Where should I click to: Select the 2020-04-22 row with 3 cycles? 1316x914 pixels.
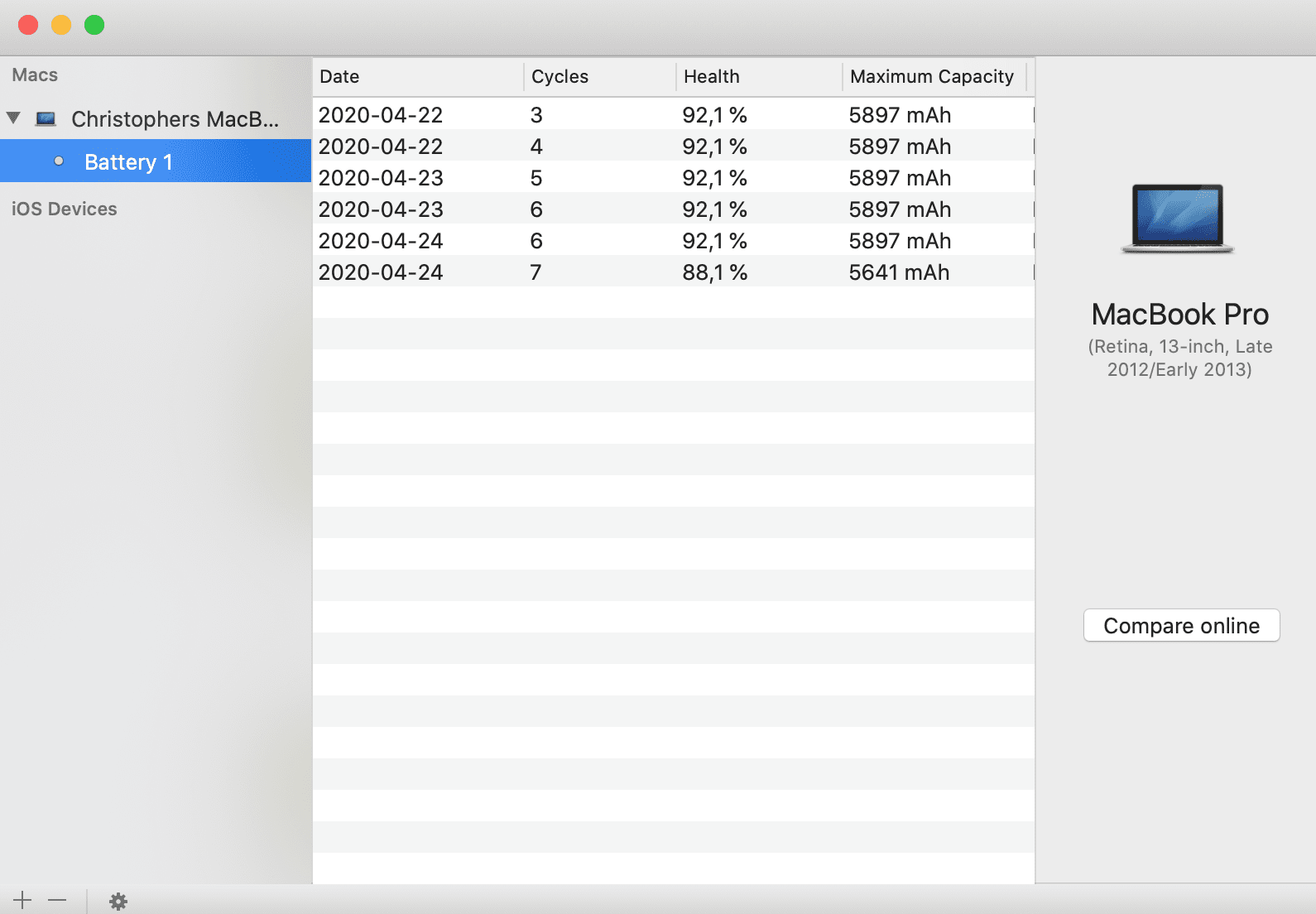tap(674, 114)
